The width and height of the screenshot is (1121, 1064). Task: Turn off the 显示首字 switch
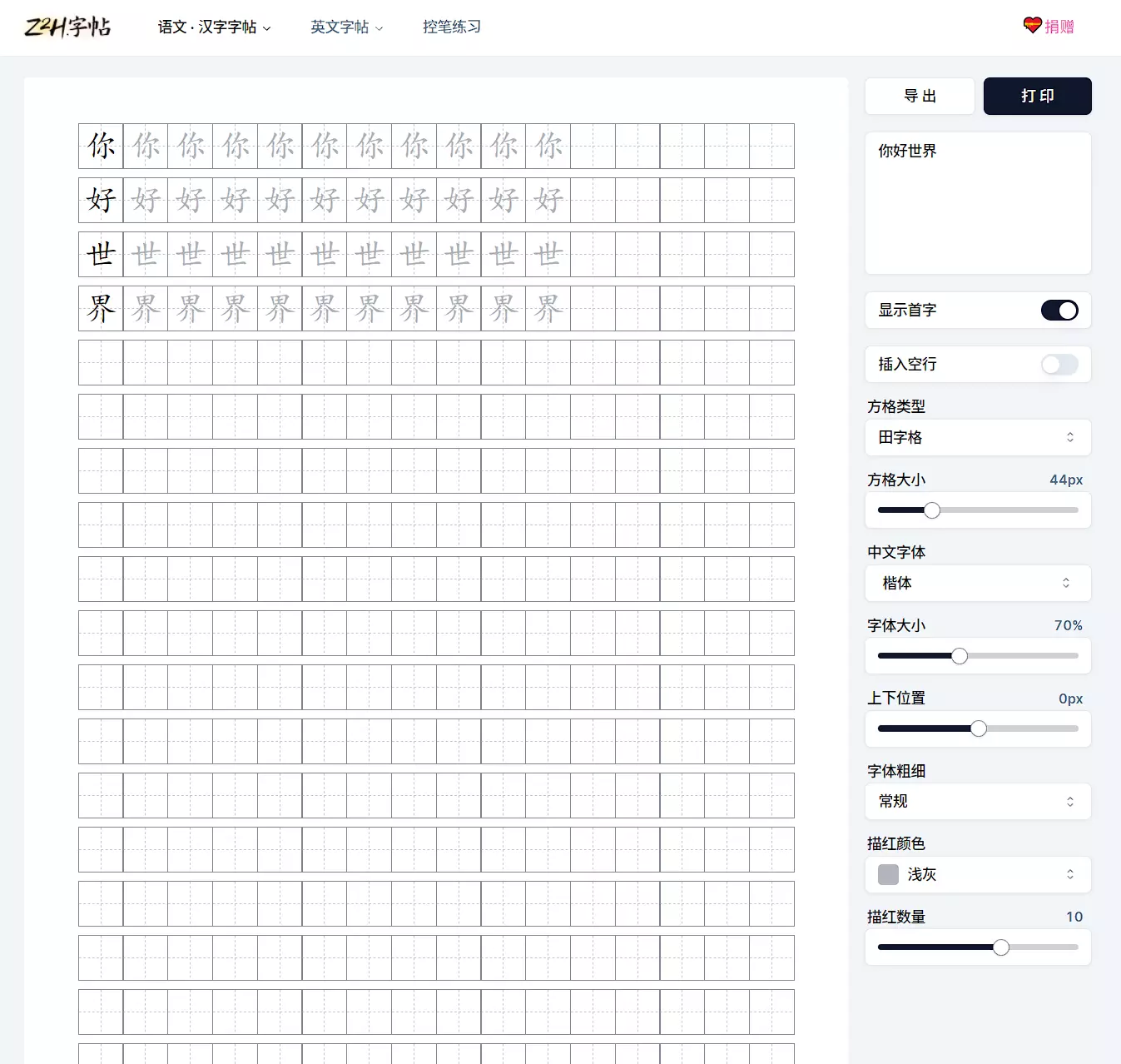tap(1059, 311)
